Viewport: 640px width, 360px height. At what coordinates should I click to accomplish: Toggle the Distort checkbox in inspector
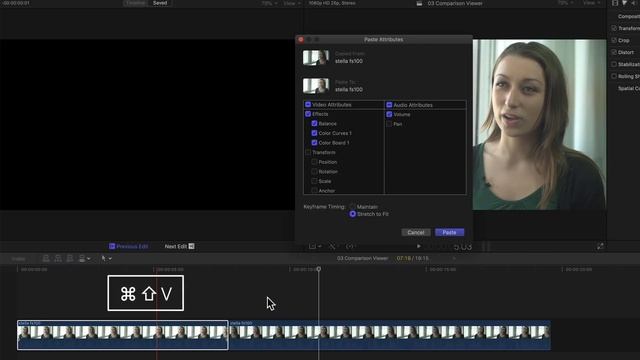click(x=614, y=52)
